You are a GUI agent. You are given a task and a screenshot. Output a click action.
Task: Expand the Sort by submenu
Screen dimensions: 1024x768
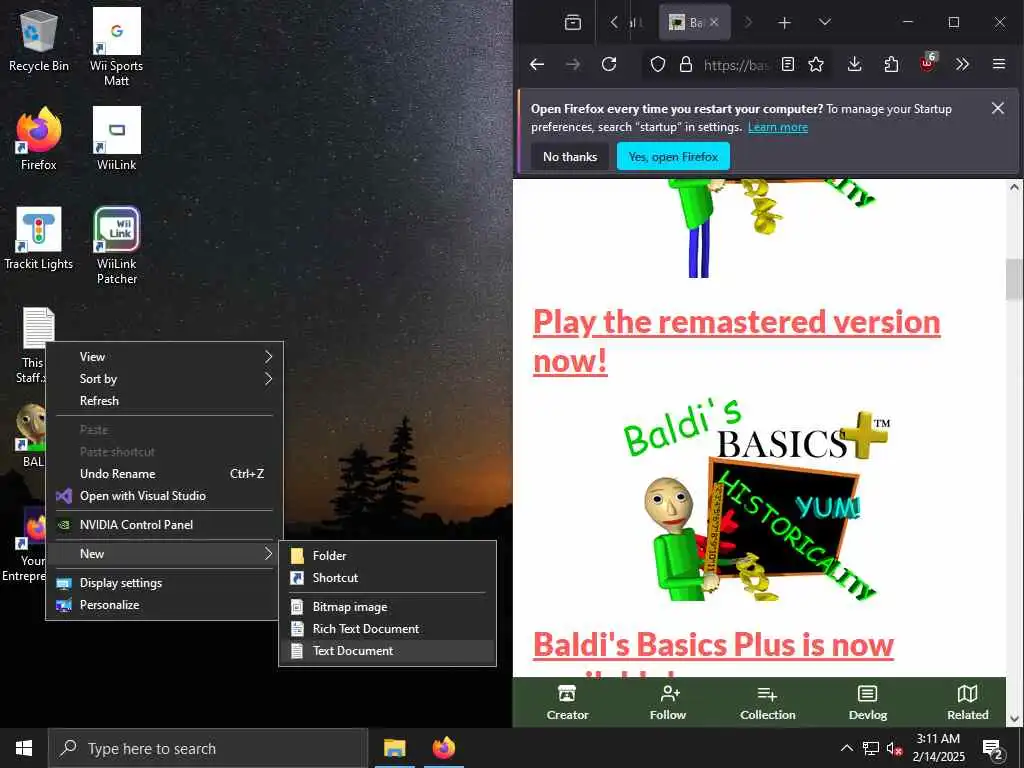click(x=165, y=379)
